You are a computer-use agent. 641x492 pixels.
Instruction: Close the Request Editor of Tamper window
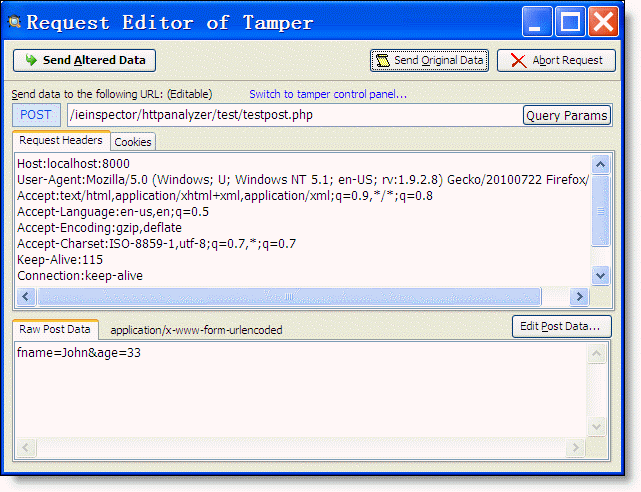(x=603, y=21)
